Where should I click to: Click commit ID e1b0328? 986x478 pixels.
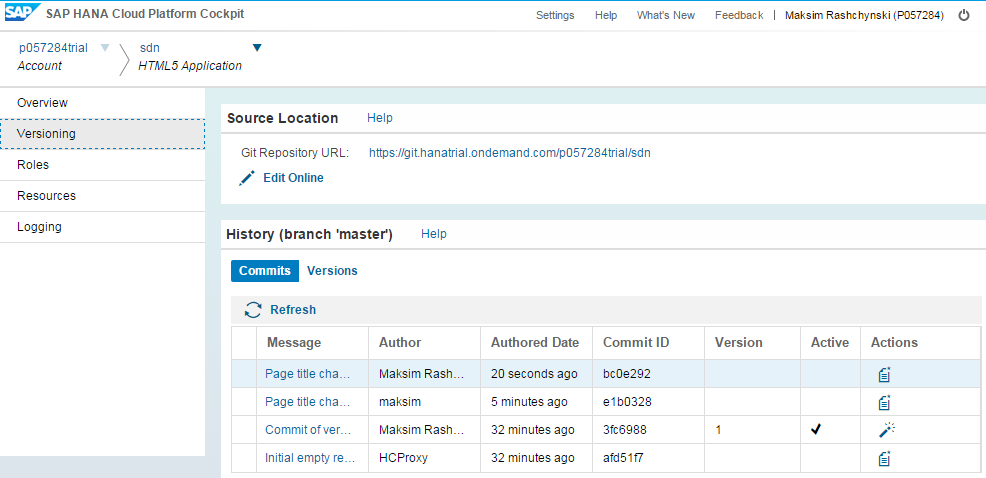pyautogui.click(x=627, y=401)
